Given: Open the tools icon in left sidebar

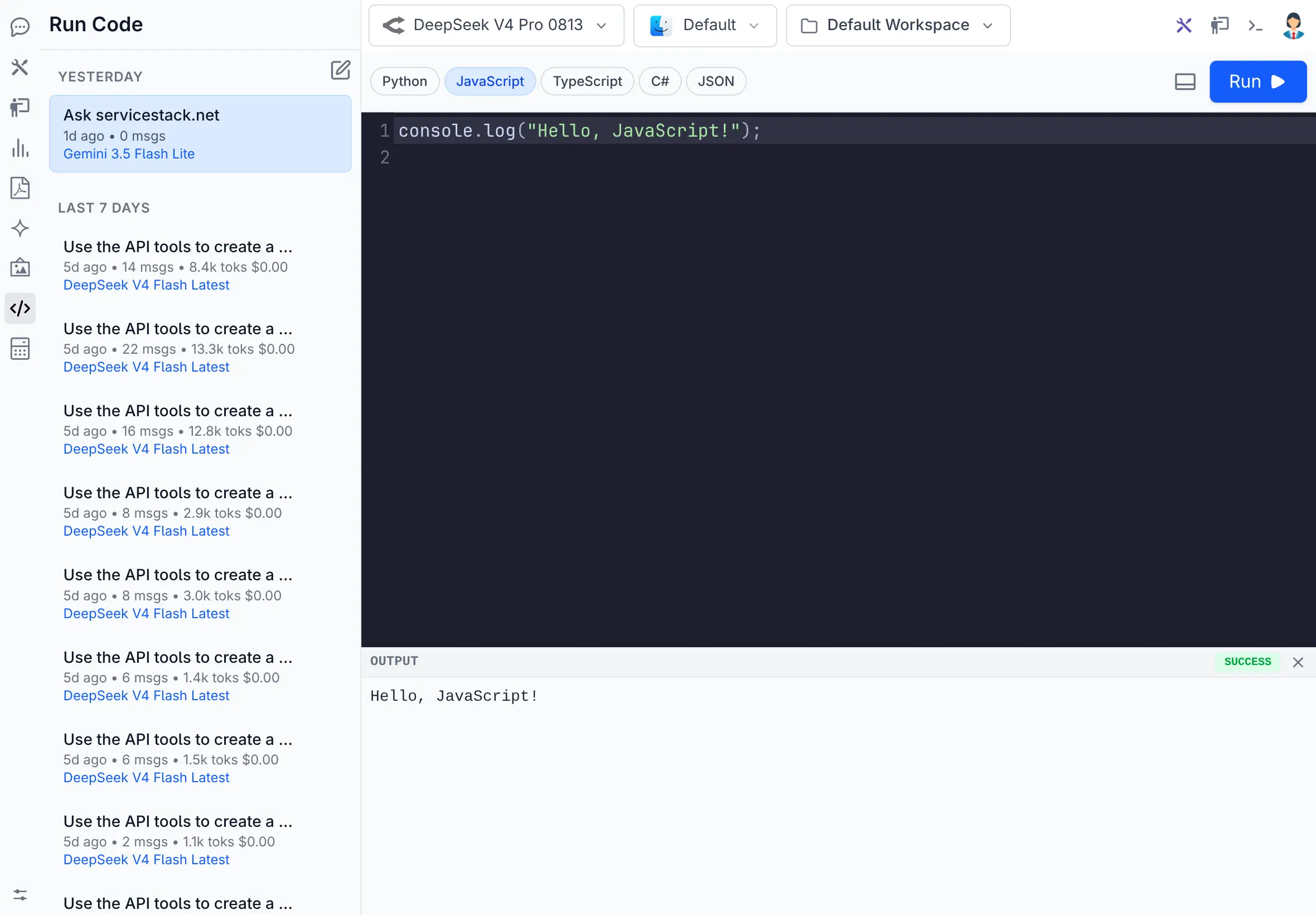Looking at the screenshot, I should pyautogui.click(x=20, y=67).
